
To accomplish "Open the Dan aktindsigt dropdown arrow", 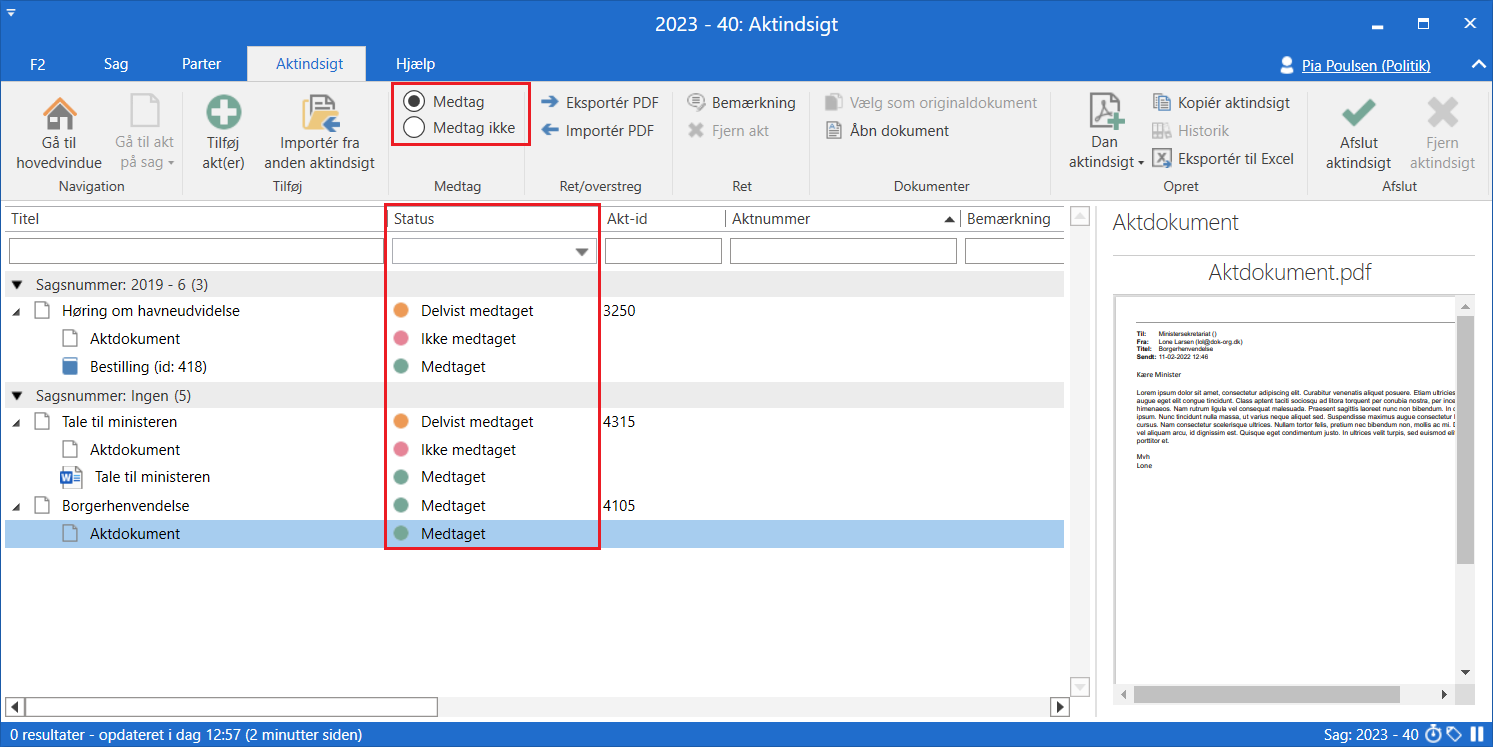I will [1139, 163].
